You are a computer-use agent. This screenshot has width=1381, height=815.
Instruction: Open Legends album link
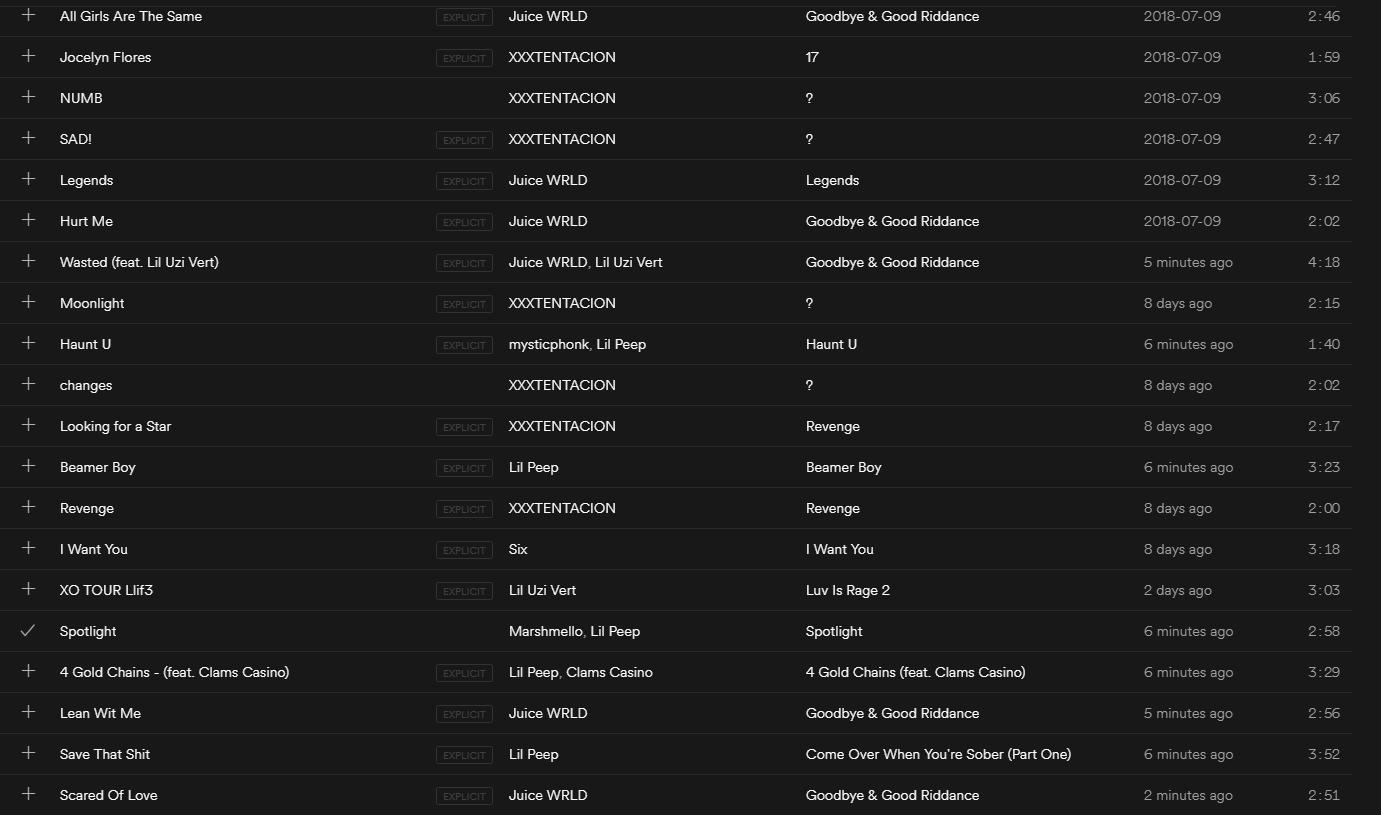tap(832, 180)
